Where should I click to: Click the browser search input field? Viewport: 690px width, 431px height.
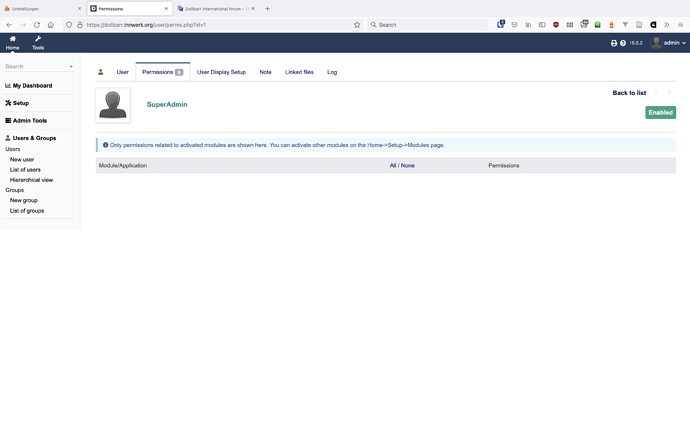(430, 25)
